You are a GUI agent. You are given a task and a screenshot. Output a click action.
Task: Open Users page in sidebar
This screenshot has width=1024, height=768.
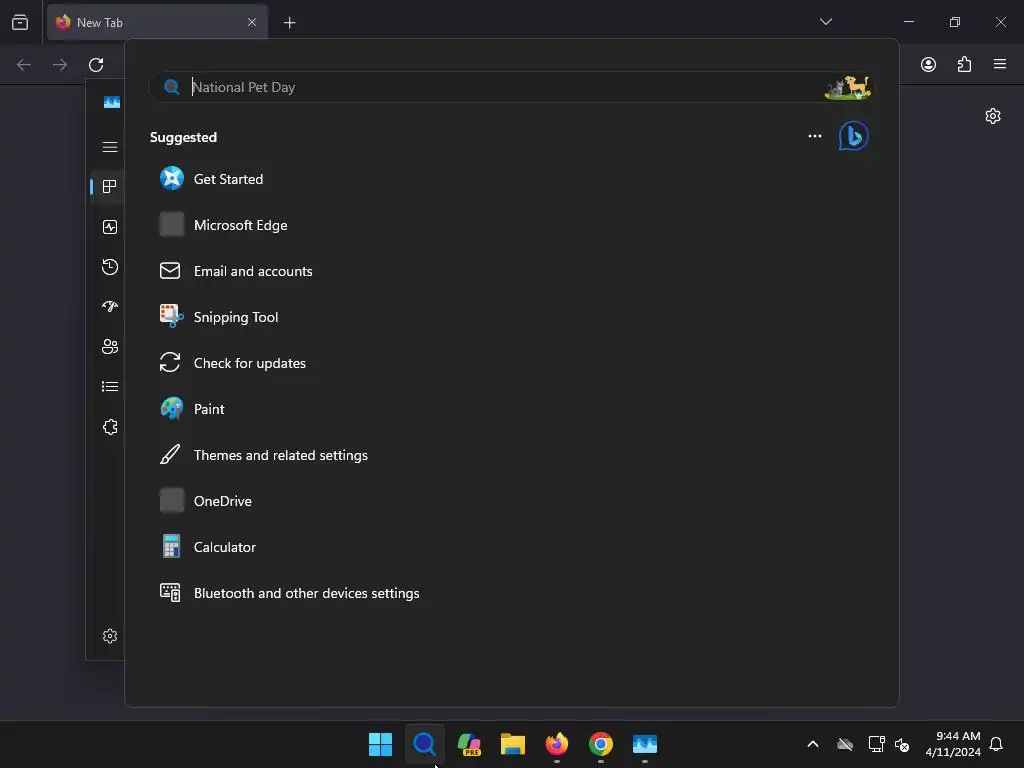110,347
